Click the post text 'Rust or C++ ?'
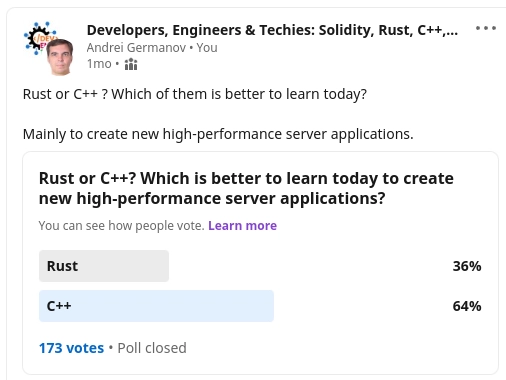This screenshot has height=380, width=506. click(x=65, y=94)
